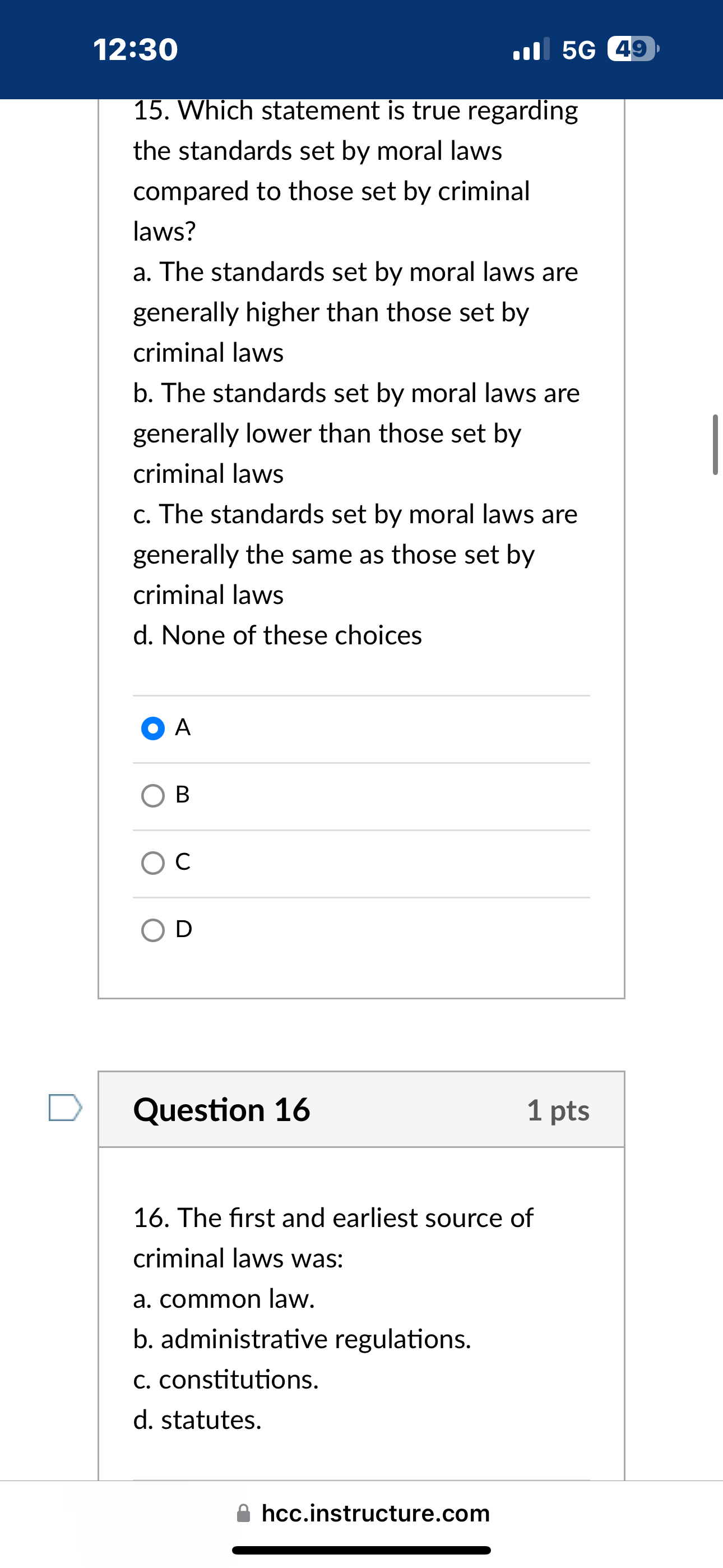Click the 1 pts label
723x1568 pixels.
coord(558,1110)
